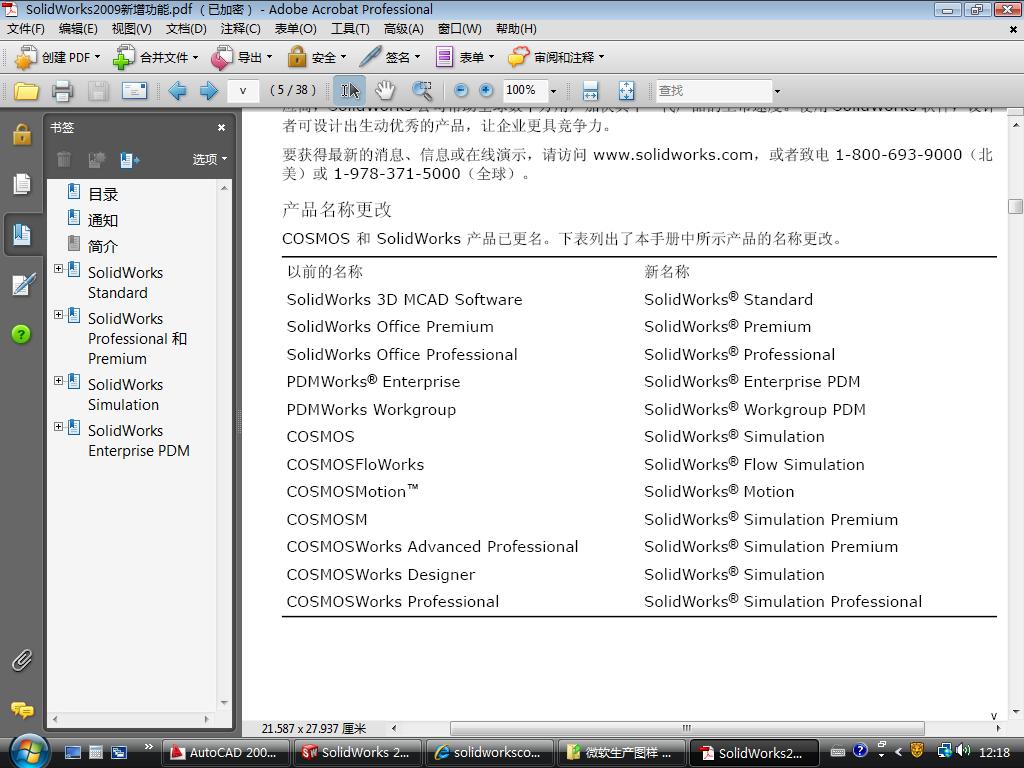Switch to solidworksco... browser taskbar window
Screen dimensions: 1024x768
(x=490, y=752)
